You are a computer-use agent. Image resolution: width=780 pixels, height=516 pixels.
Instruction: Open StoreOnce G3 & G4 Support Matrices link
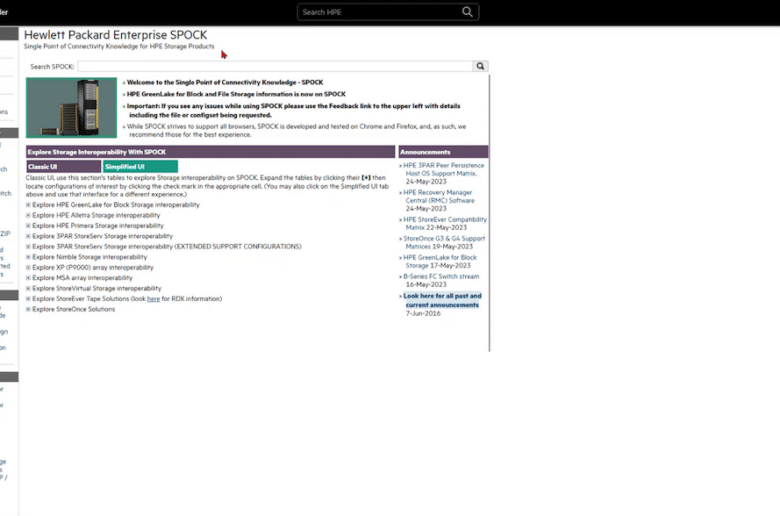[444, 242]
